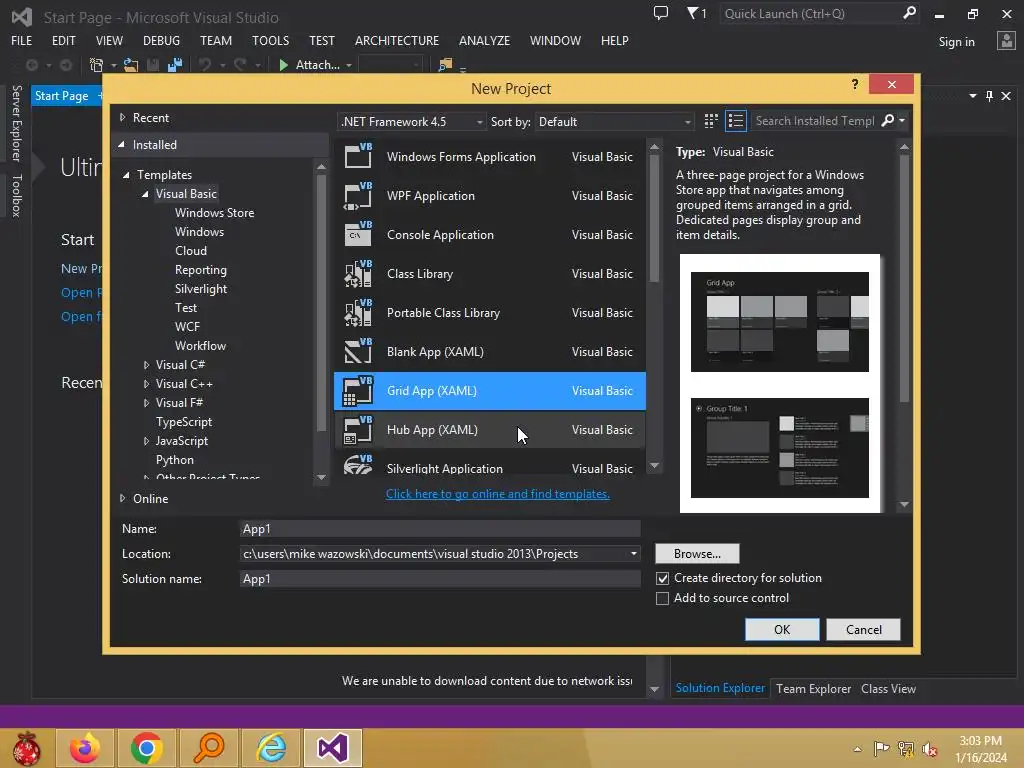This screenshot has height=768, width=1024.
Task: Open the Server Explorer side tab
Action: [x=17, y=123]
